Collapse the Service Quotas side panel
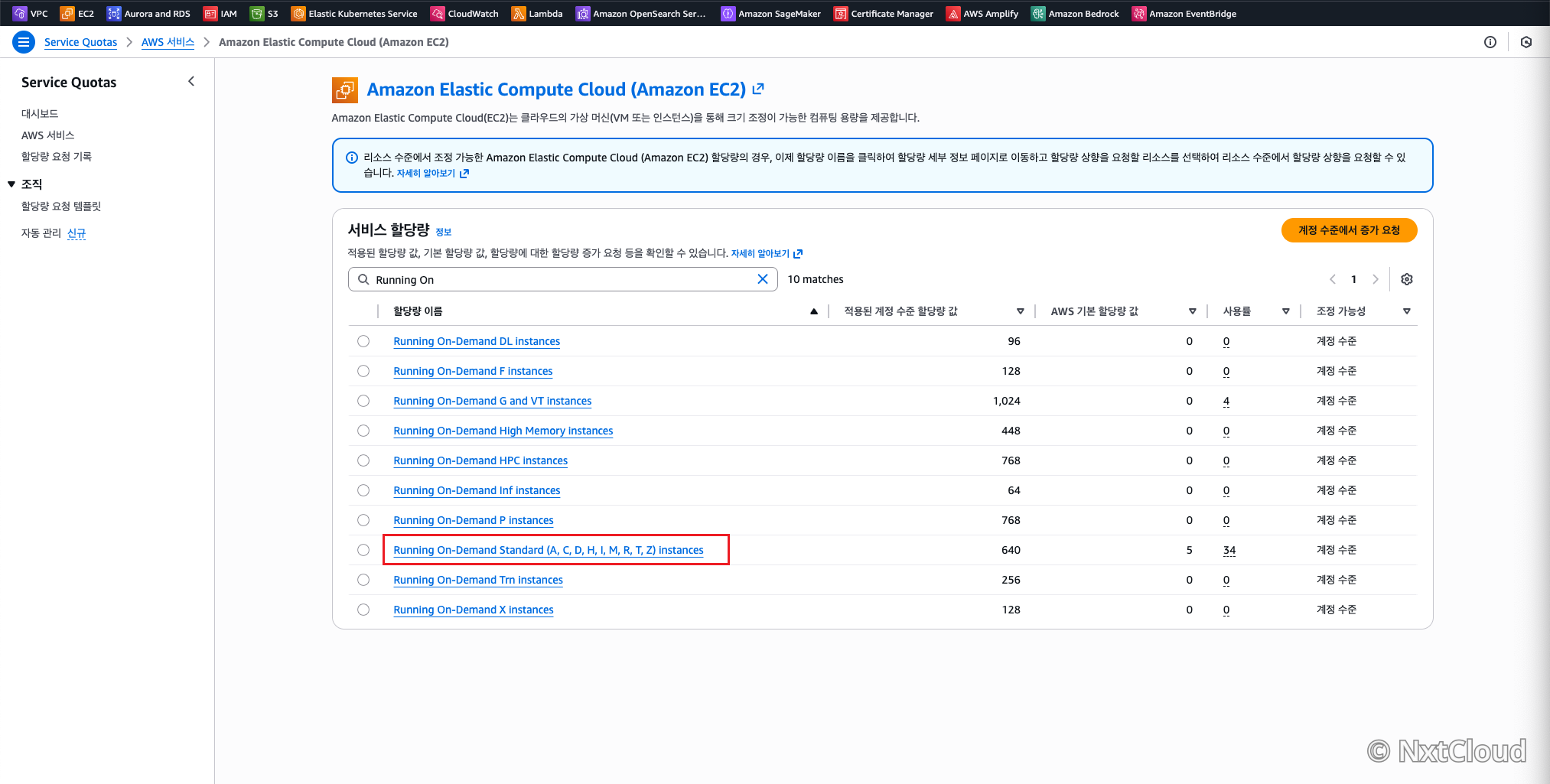1550x784 pixels. click(x=191, y=81)
